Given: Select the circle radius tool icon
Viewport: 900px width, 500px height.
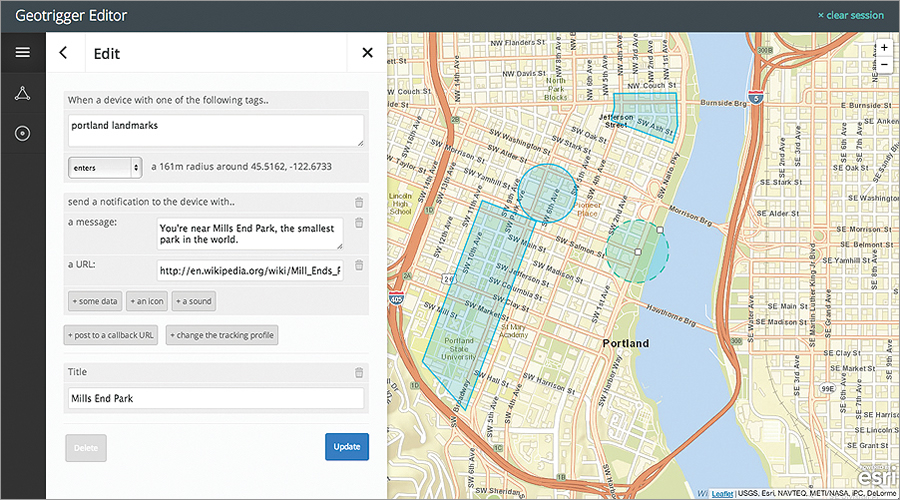Looking at the screenshot, I should click(22, 134).
